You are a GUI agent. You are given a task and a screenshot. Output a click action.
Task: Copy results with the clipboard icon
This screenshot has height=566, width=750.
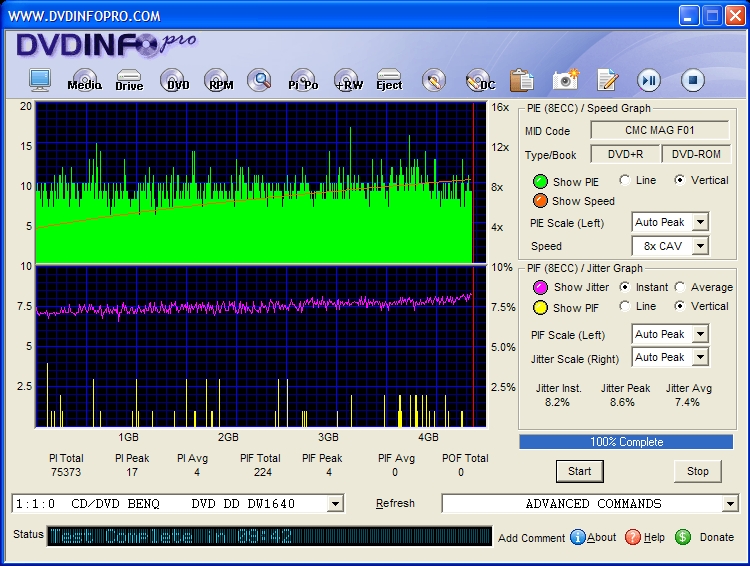pyautogui.click(x=521, y=80)
